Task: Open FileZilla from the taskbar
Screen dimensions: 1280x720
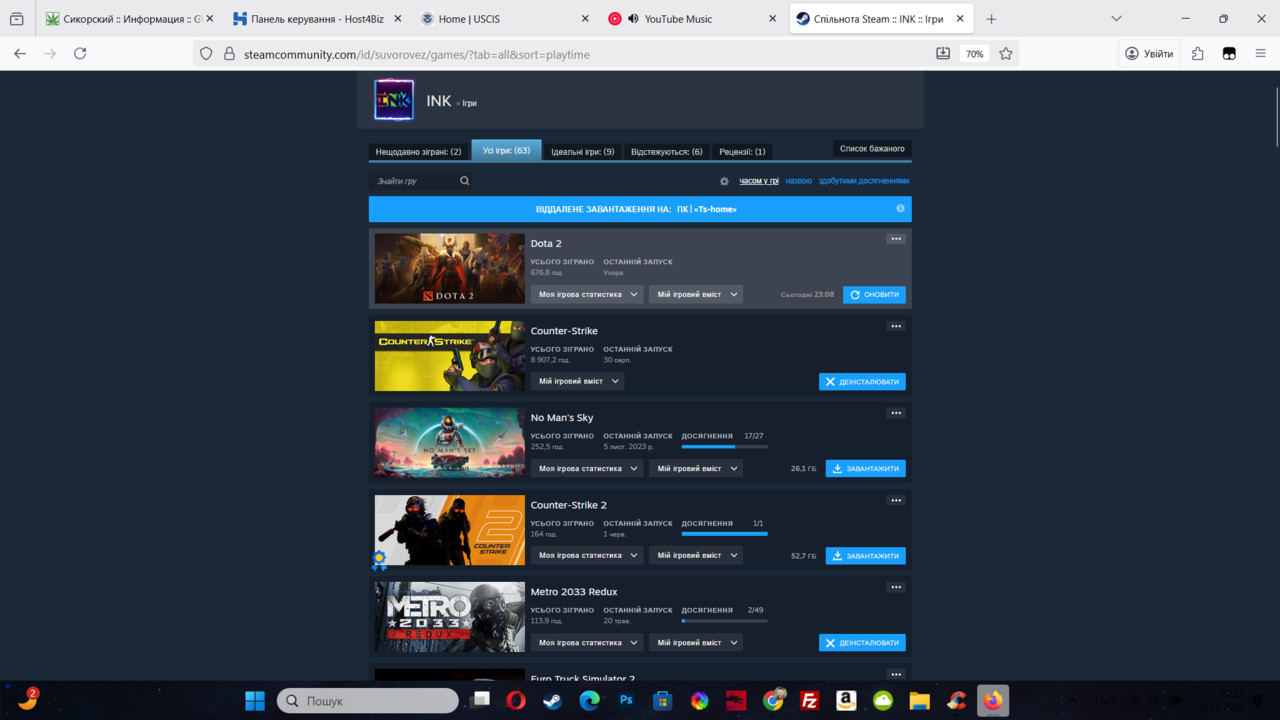Action: (x=810, y=701)
